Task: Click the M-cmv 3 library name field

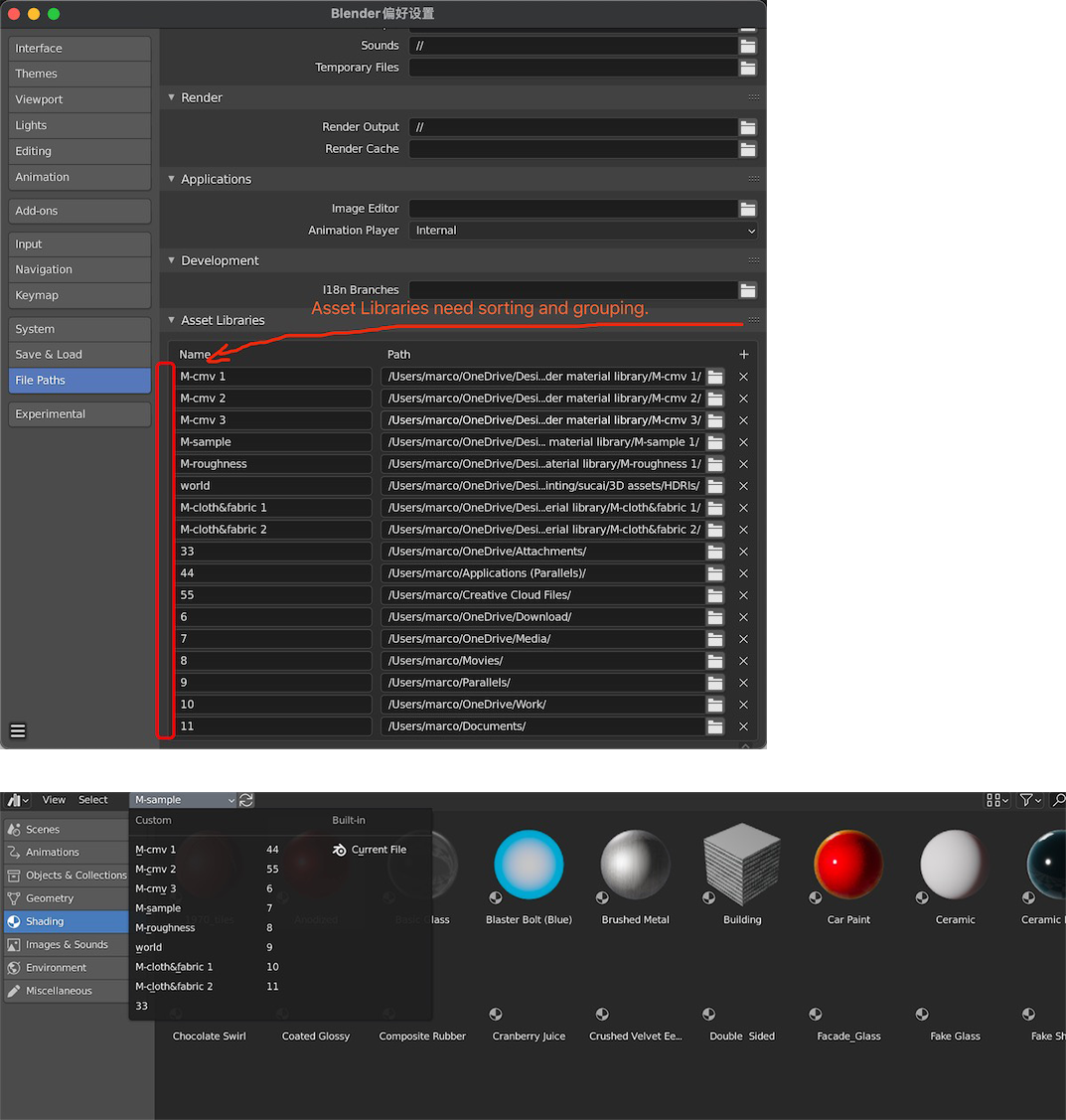Action: pyautogui.click(x=273, y=420)
